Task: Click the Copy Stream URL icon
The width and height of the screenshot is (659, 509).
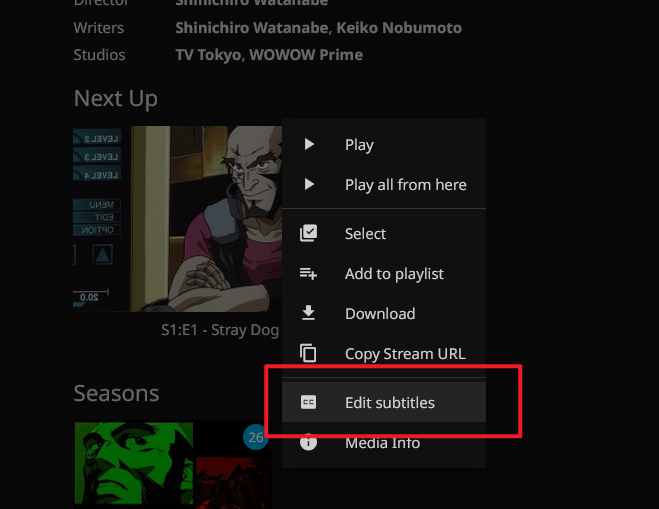Action: (309, 353)
